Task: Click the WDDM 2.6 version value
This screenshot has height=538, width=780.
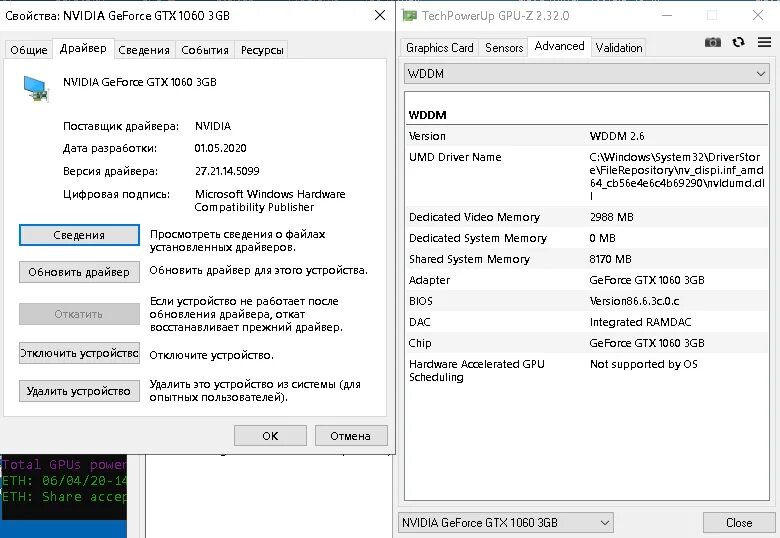Action: point(617,136)
